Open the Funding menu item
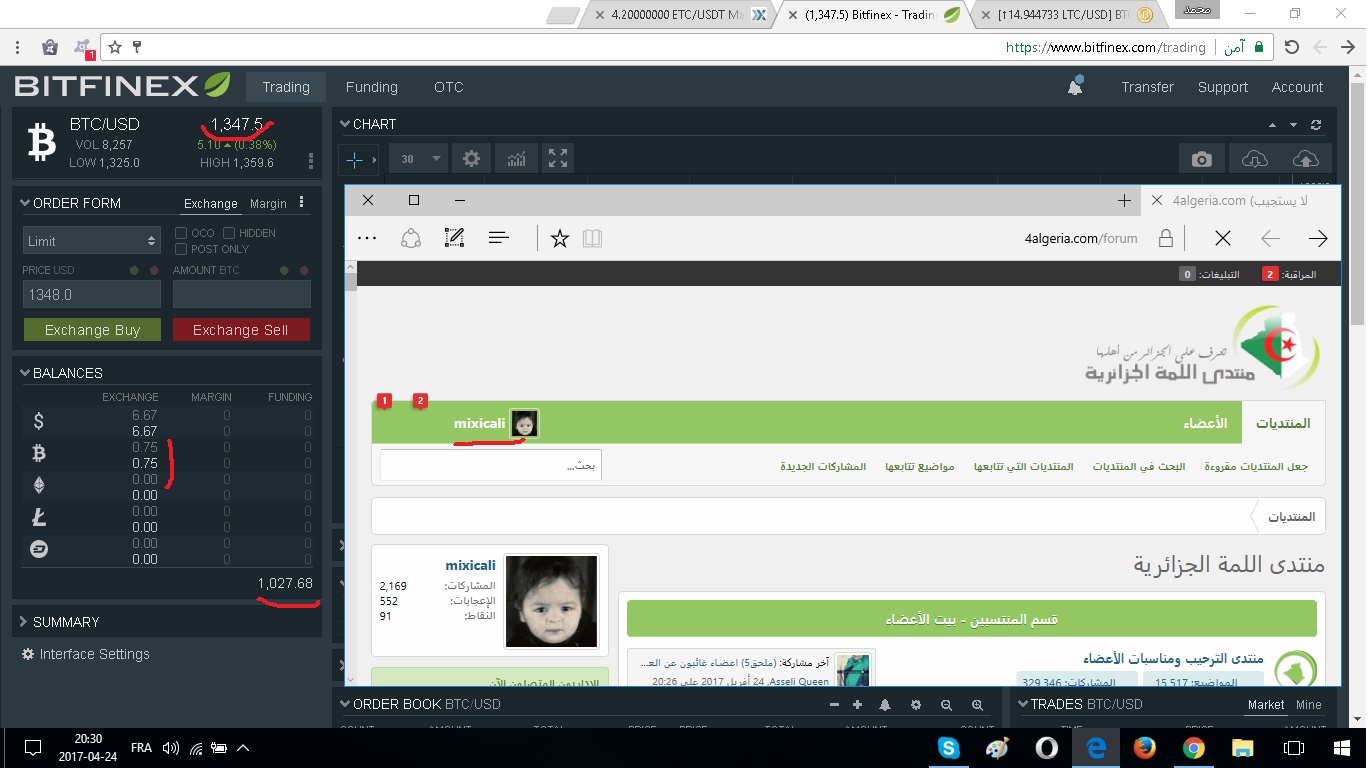Screen dimensions: 1370x768 [x=371, y=87]
